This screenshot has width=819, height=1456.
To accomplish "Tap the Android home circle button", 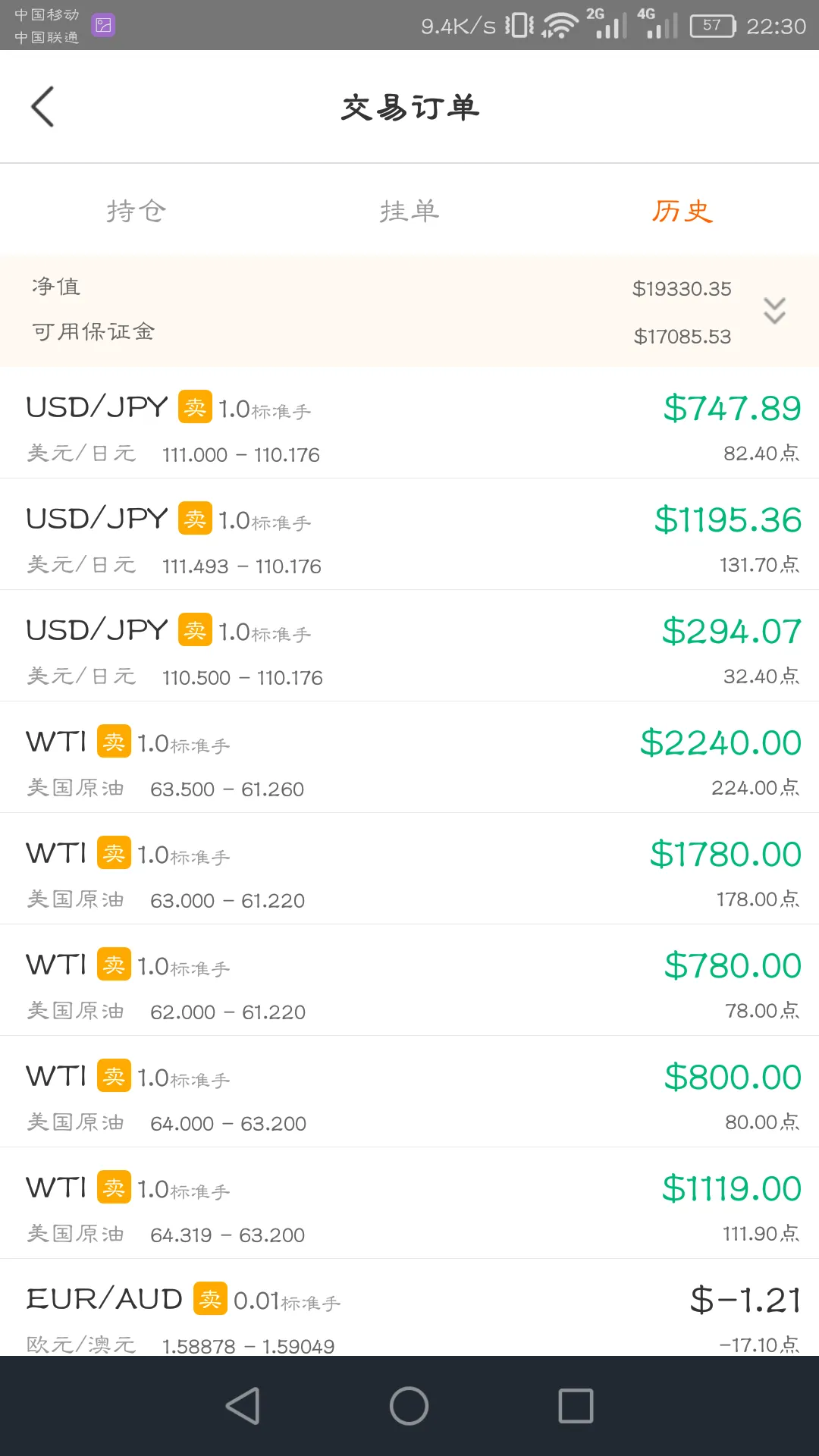I will 409,1406.
